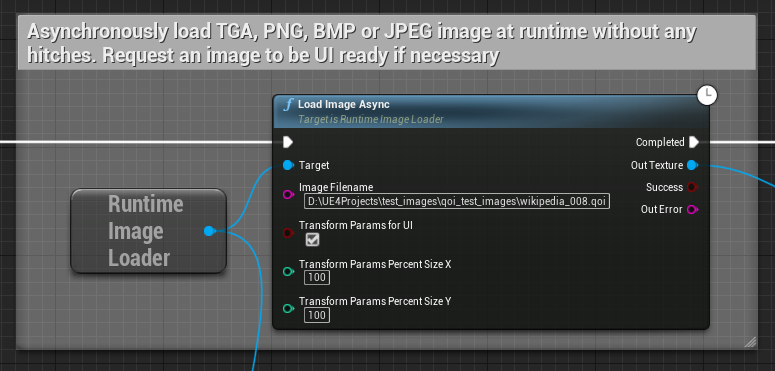Click the Percent Size Y integer pin
The height and width of the screenshot is (371, 775).
coord(288,309)
